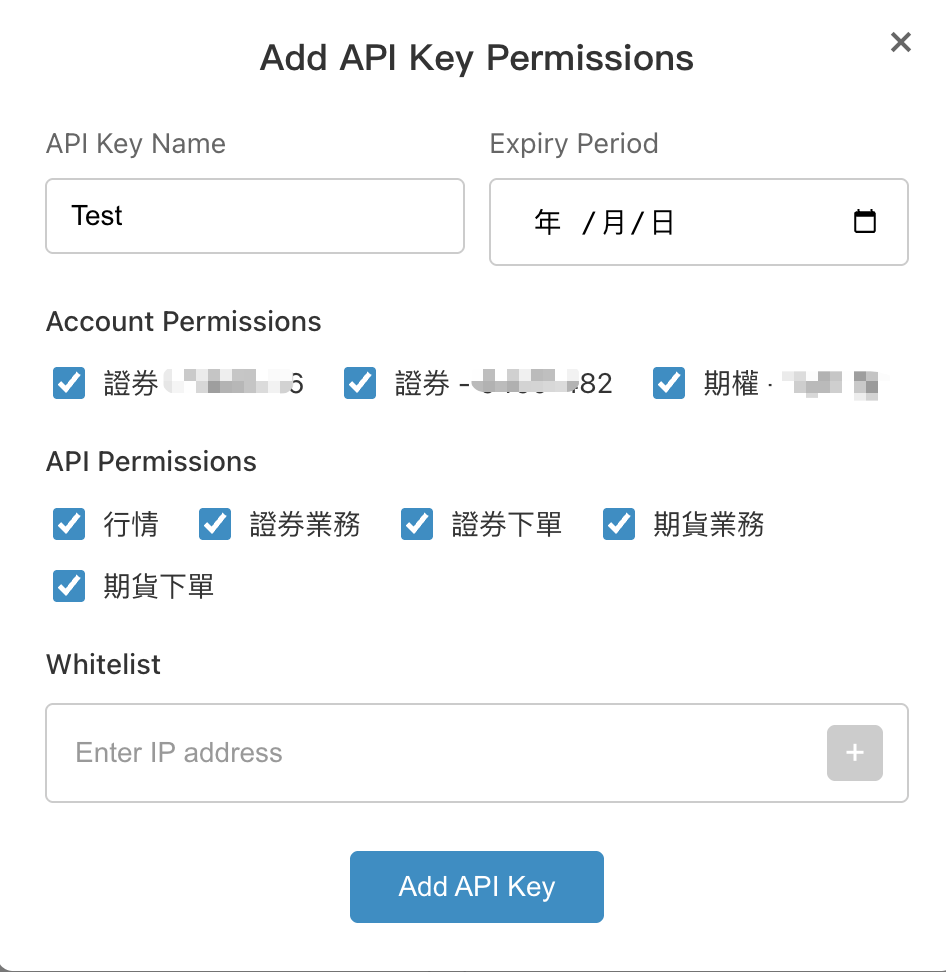Toggle the 證券業務 permission checkbox
The height and width of the screenshot is (972, 946).
tap(214, 523)
